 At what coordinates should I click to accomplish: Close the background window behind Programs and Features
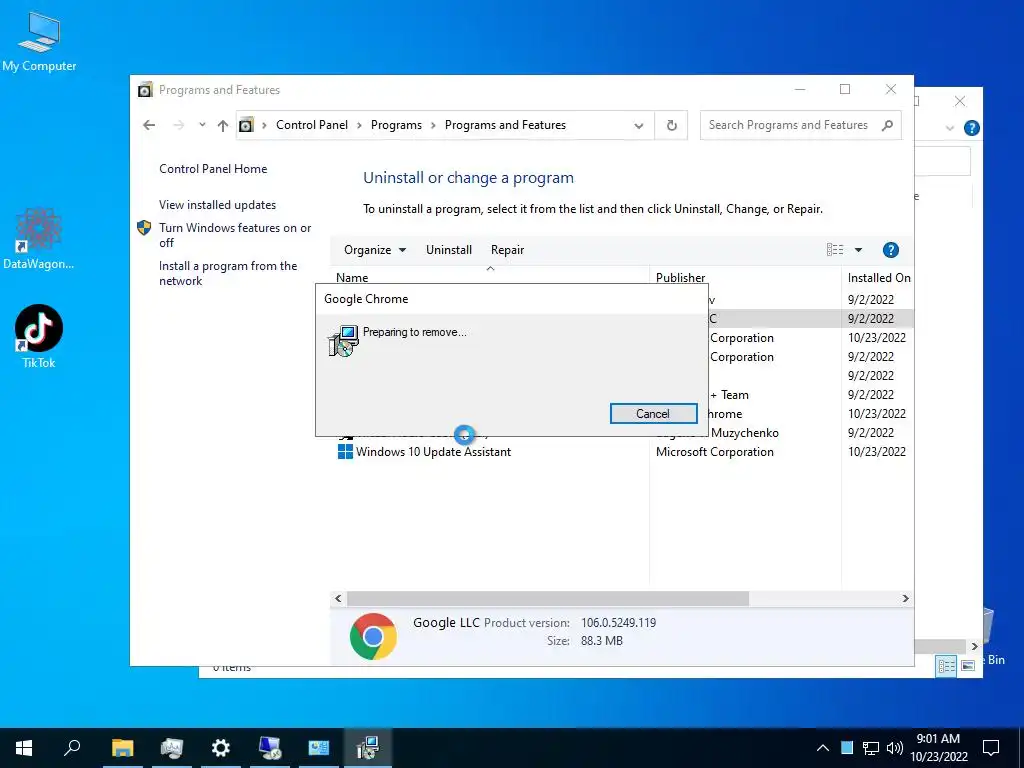[959, 101]
